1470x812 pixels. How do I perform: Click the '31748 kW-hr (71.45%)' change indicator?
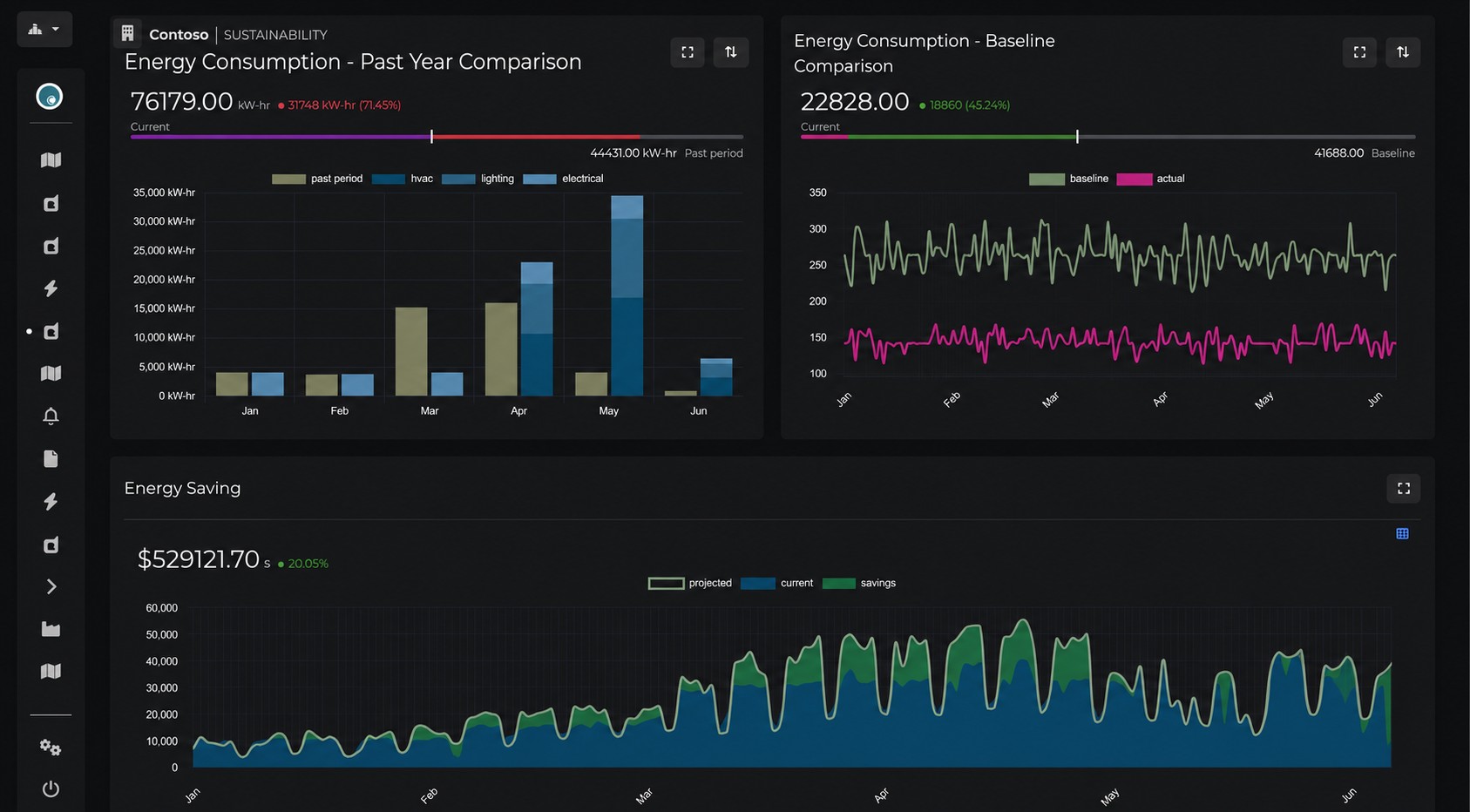click(340, 105)
